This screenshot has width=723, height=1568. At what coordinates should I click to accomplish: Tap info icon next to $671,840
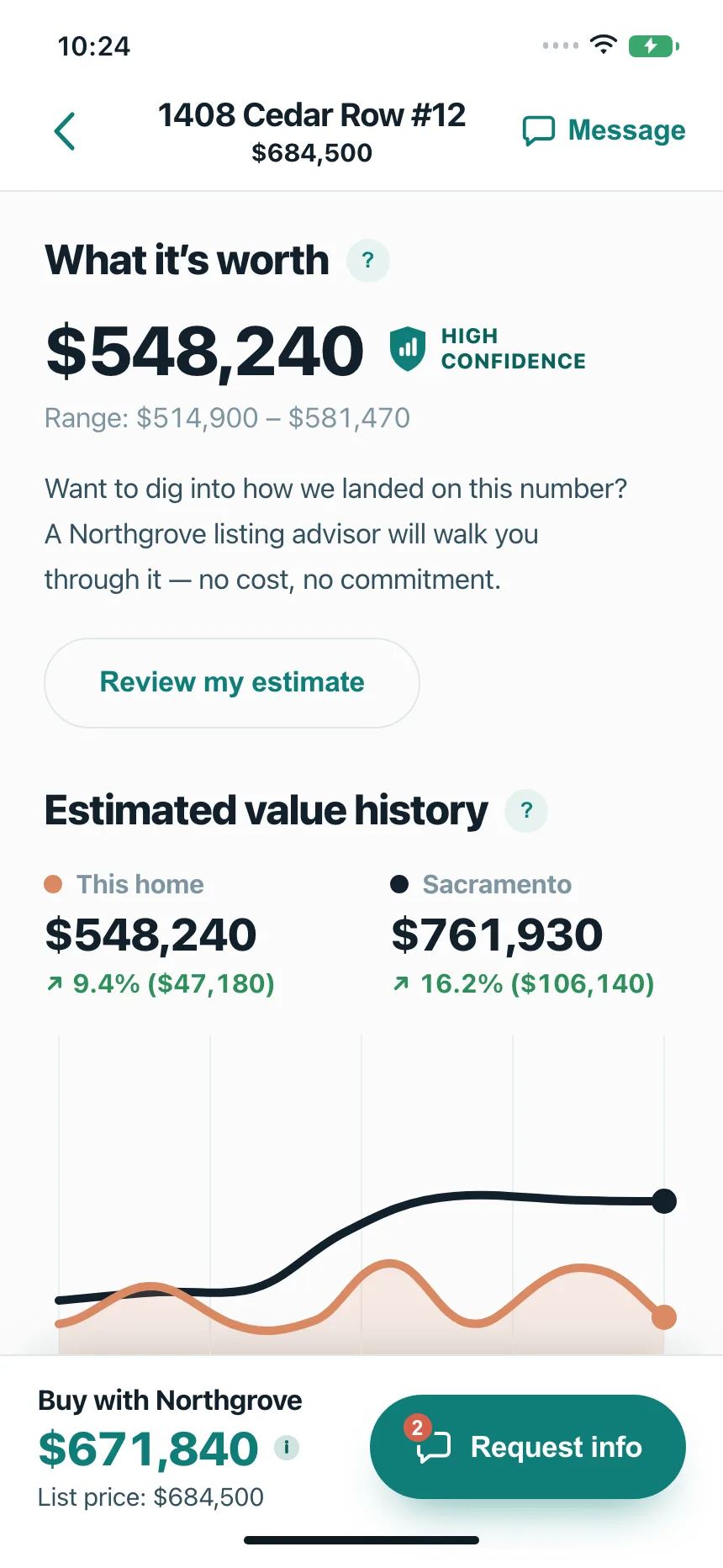click(x=287, y=1448)
